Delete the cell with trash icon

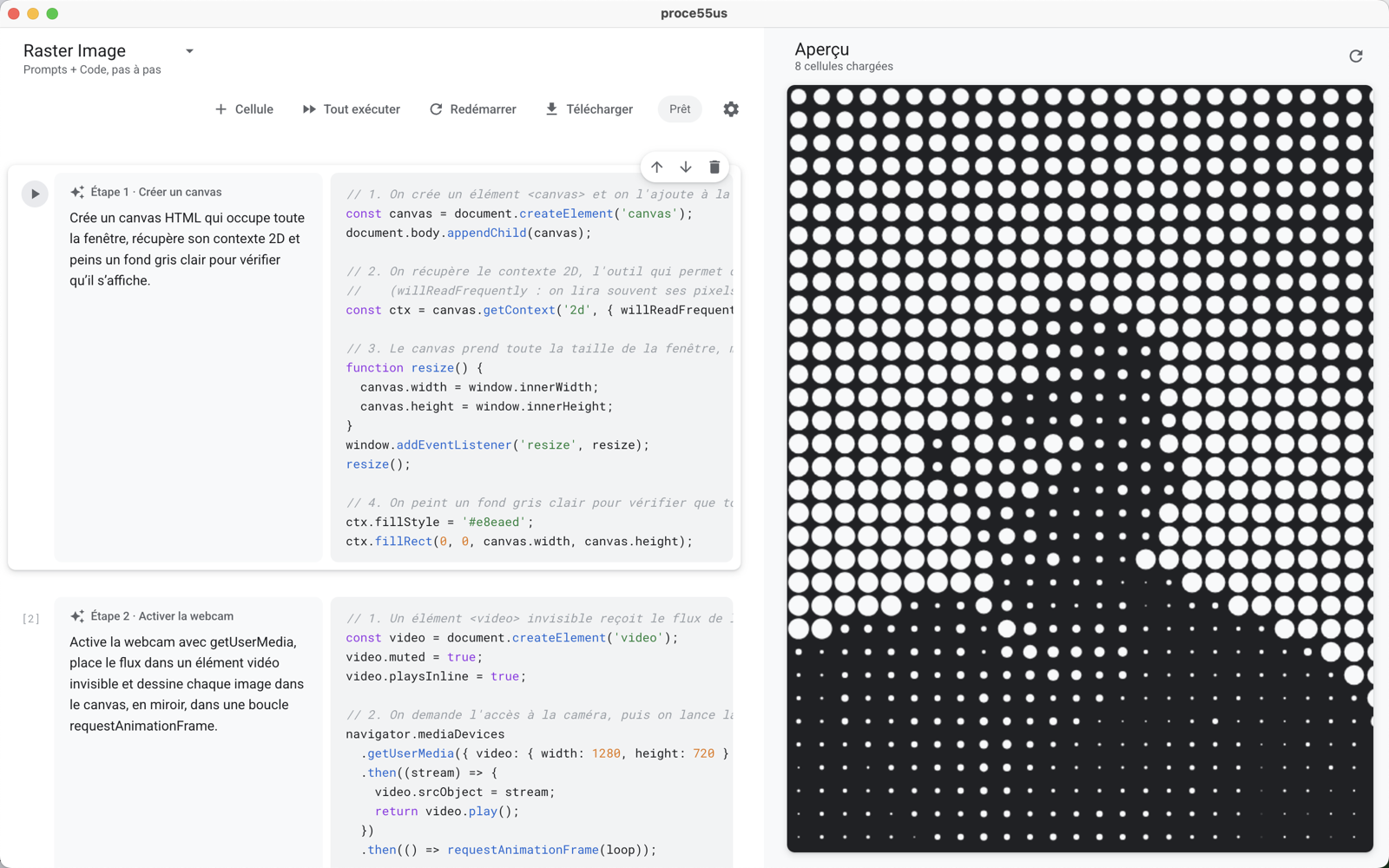coord(714,167)
